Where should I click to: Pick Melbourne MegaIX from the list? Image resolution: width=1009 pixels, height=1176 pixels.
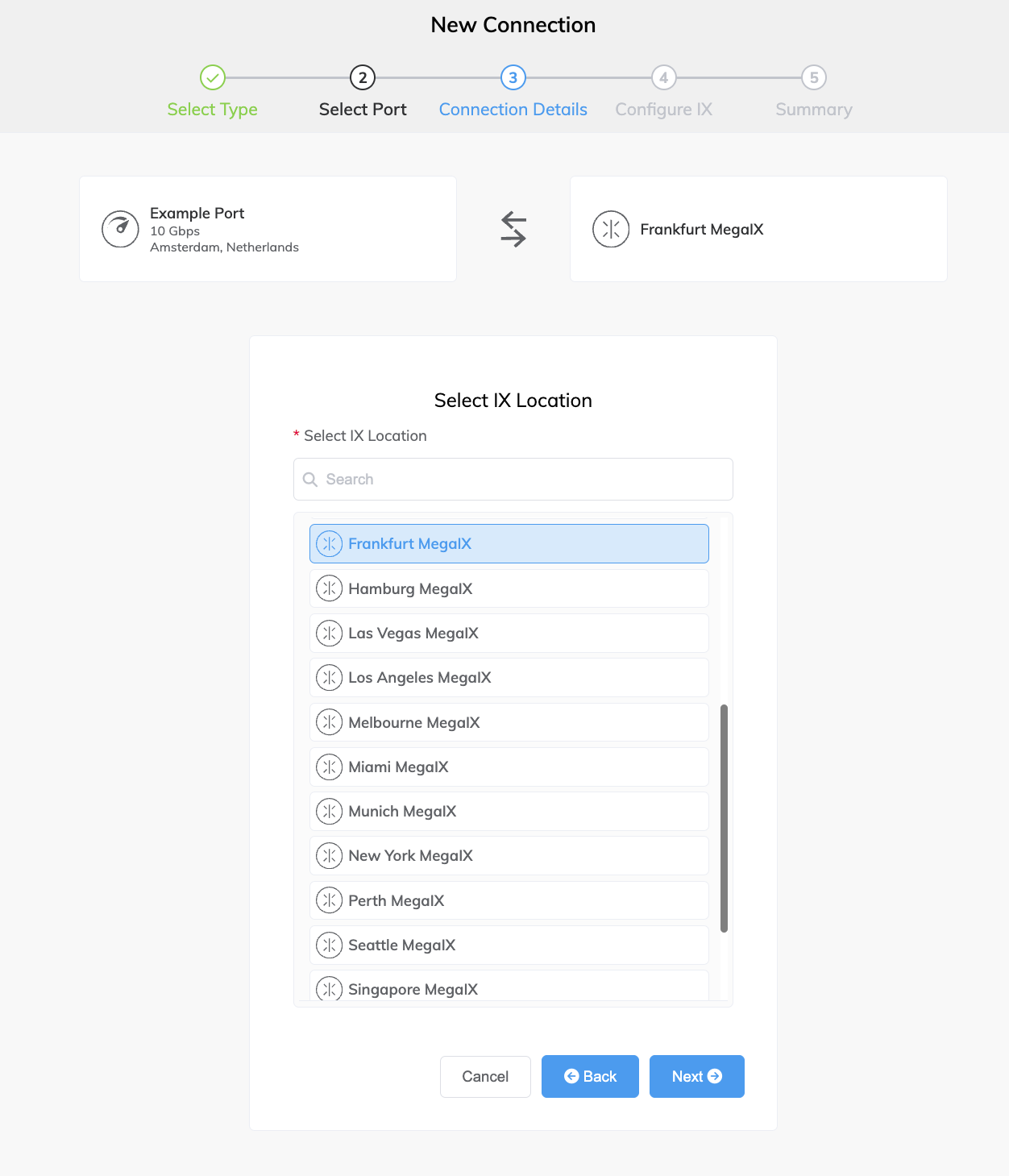pyautogui.click(x=509, y=722)
